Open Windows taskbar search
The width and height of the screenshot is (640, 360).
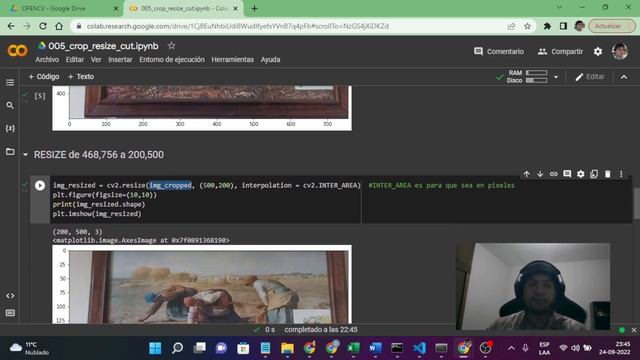pyautogui.click(x=177, y=348)
